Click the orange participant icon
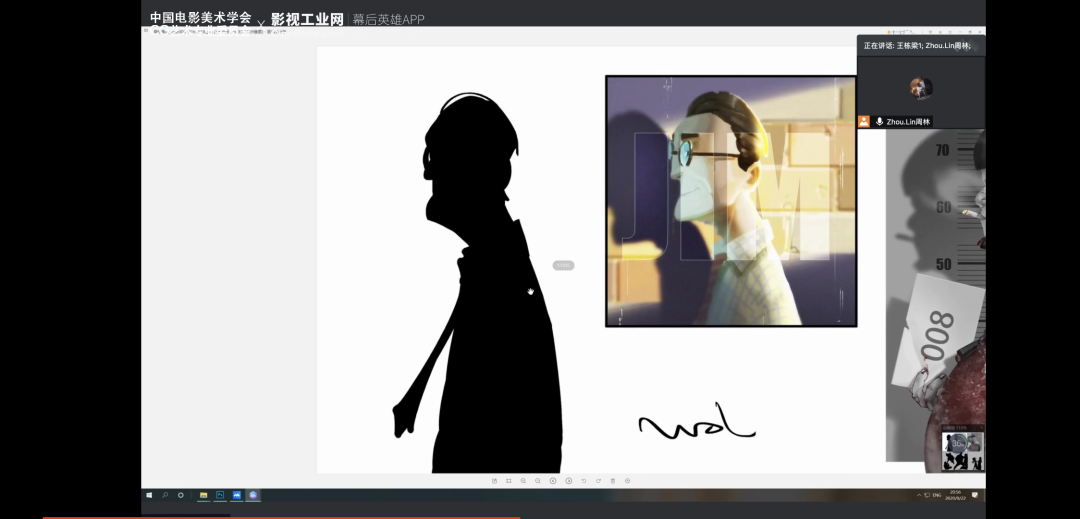 pyautogui.click(x=864, y=122)
